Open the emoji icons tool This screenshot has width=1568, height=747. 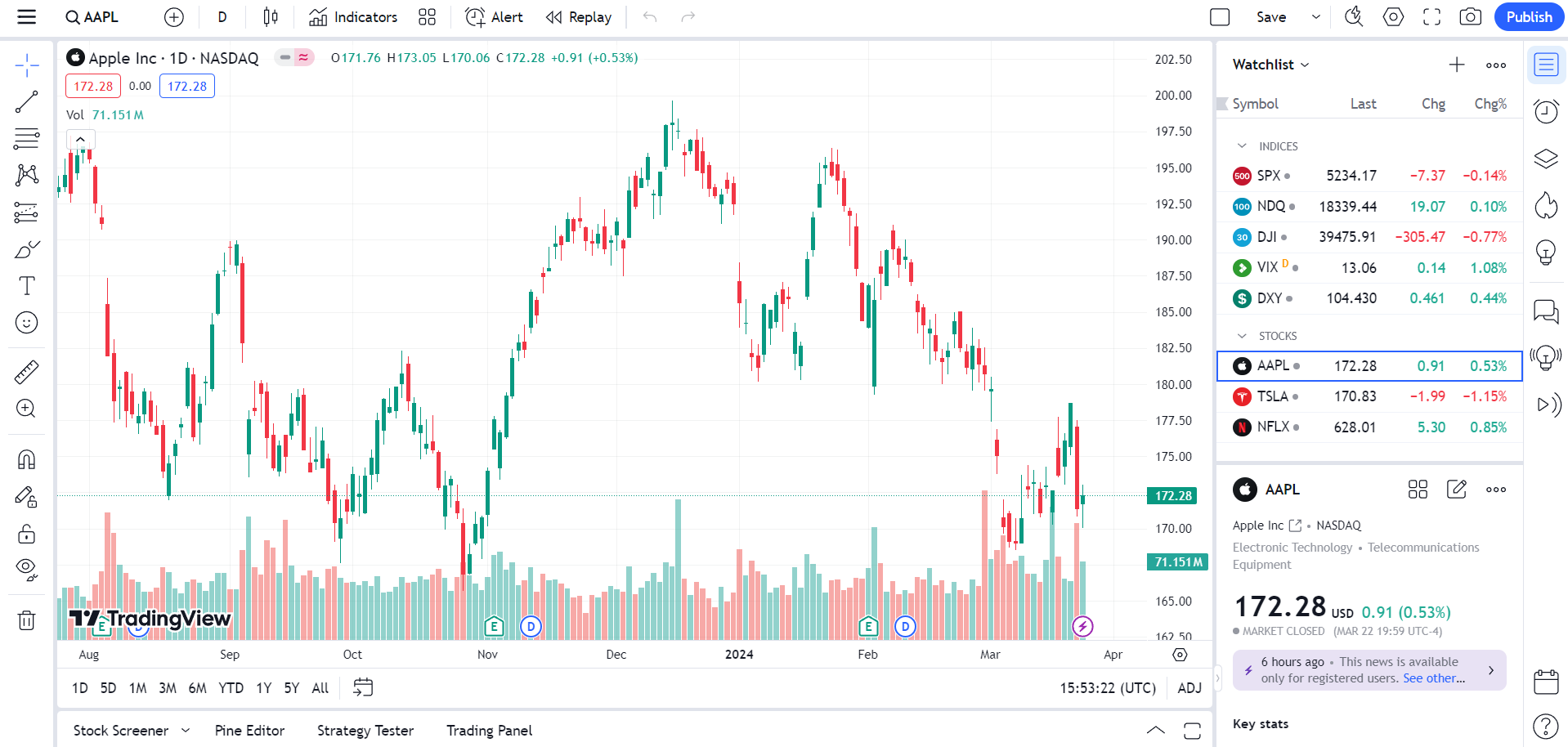[27, 323]
